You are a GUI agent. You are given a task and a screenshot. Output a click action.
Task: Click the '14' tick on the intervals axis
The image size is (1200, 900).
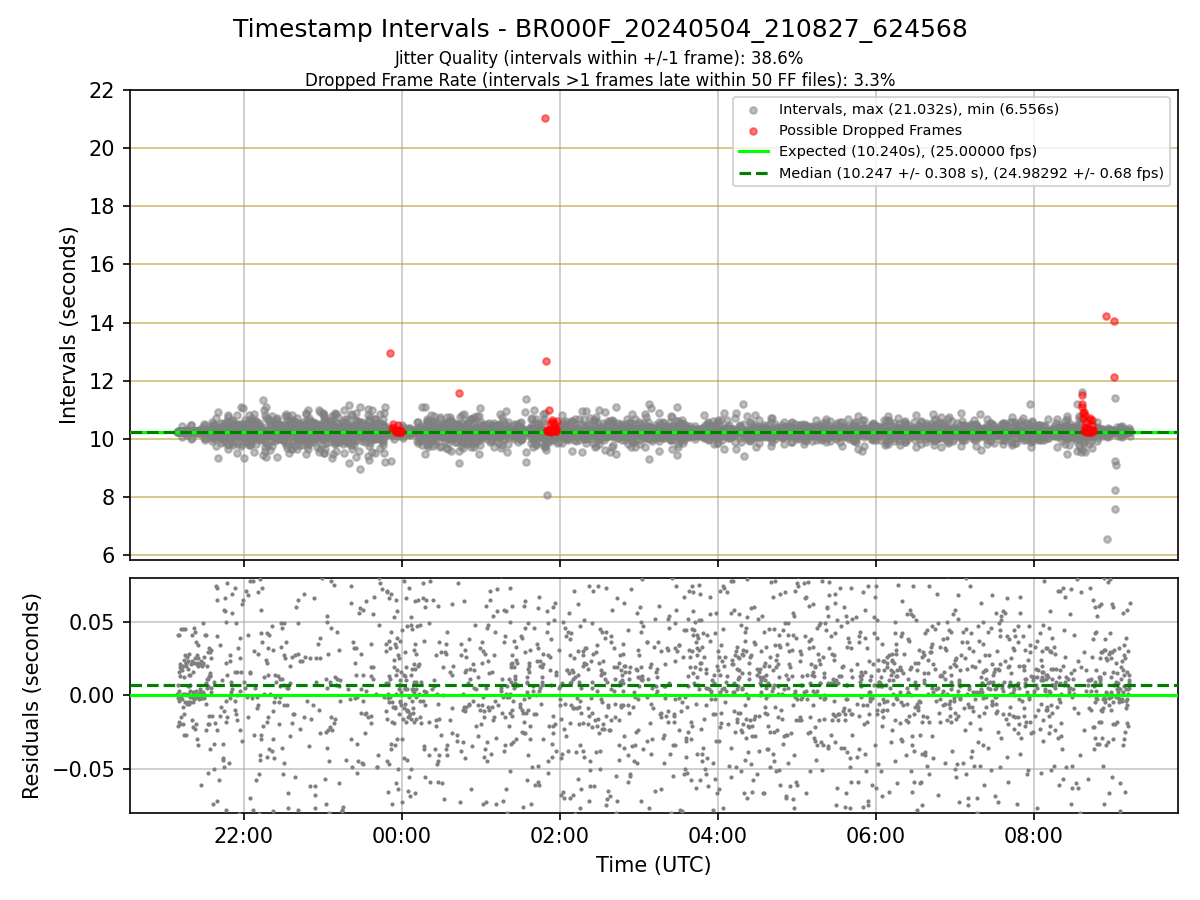[102, 323]
